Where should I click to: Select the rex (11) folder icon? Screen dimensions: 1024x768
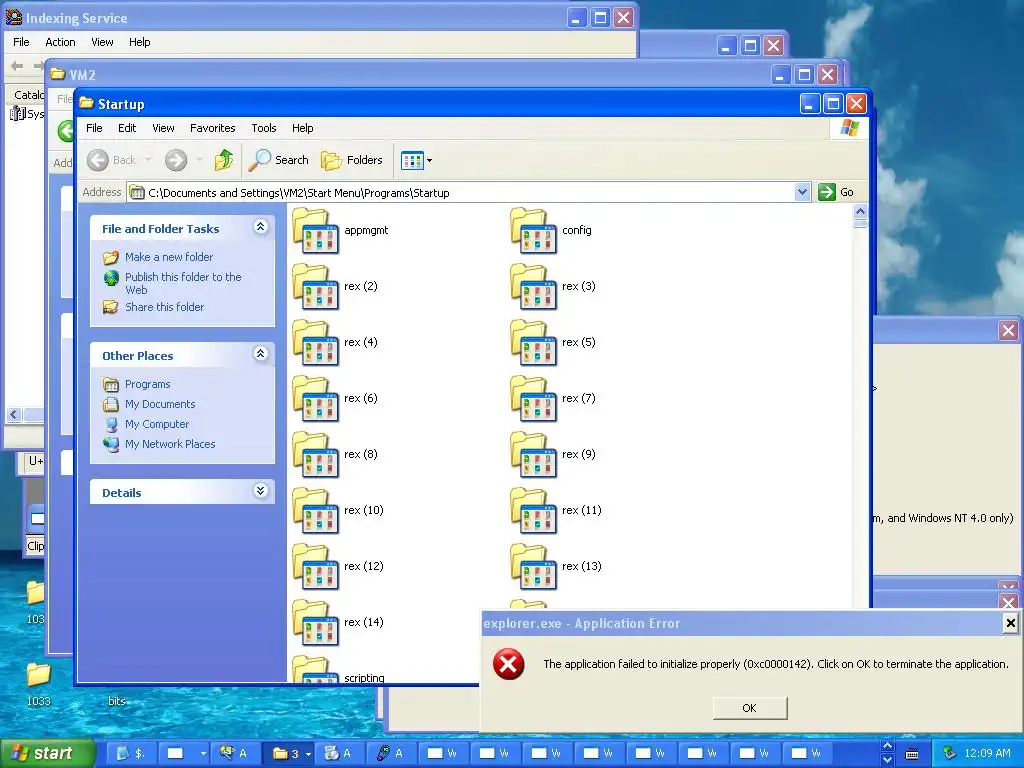(534, 511)
